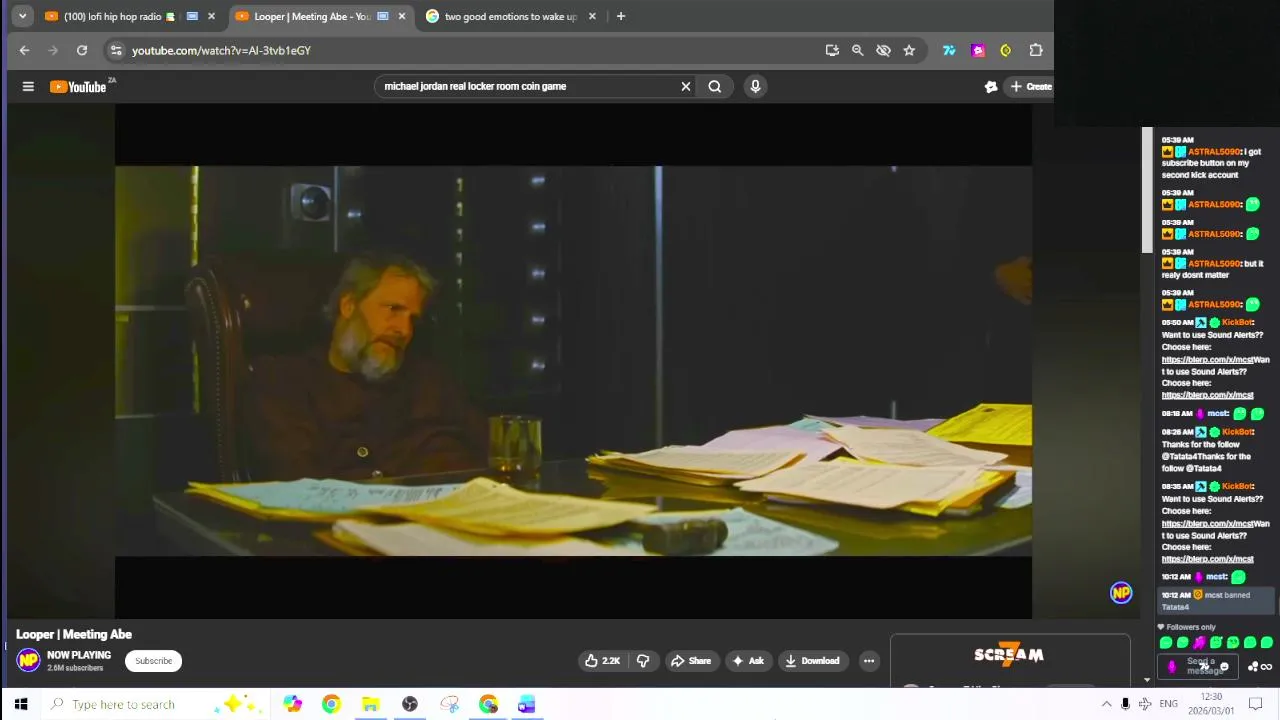Click ASTRAL5090 in the first chat message

point(1214,152)
